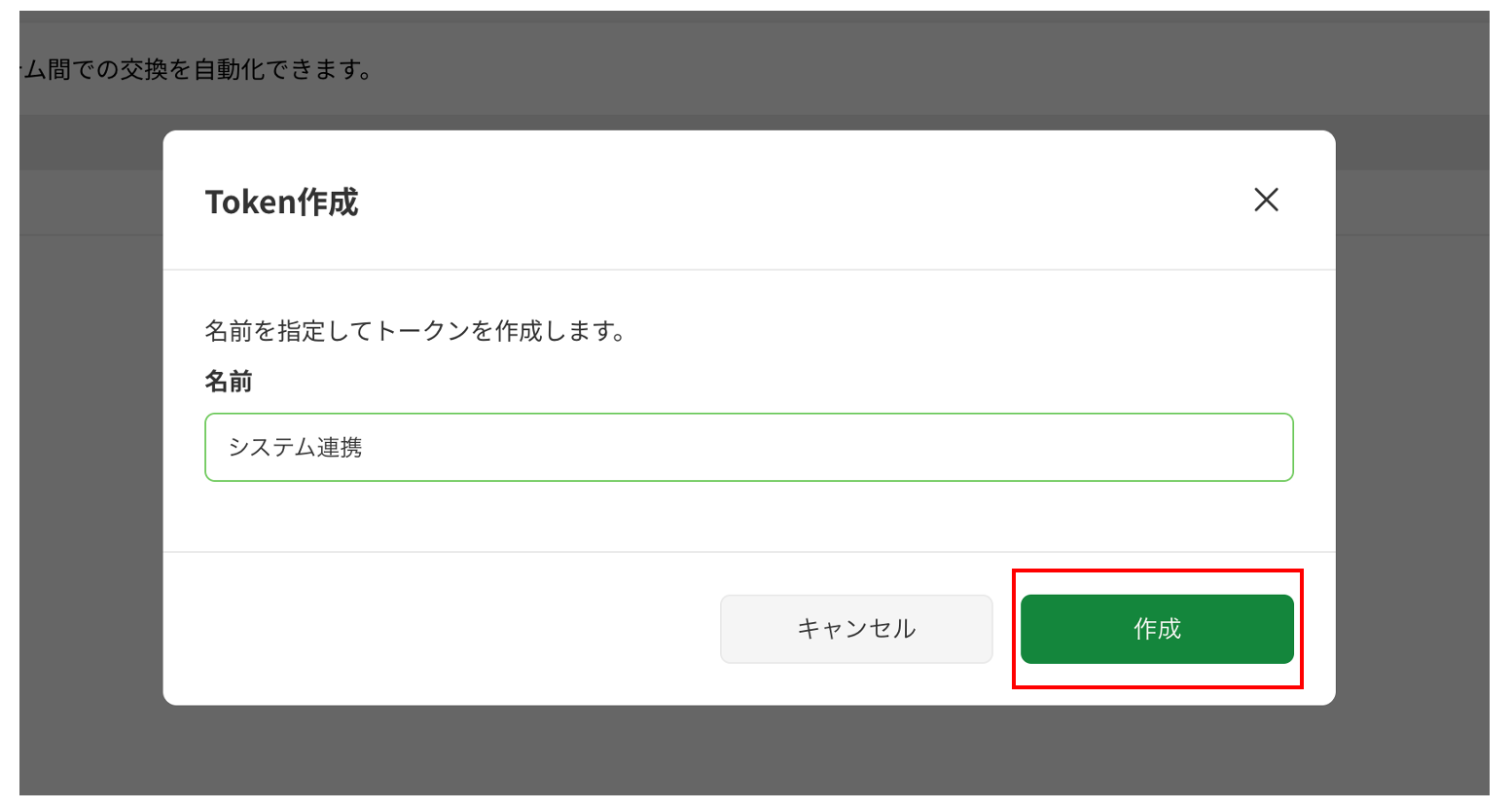Click the green 作成 button
1512x810 pixels.
pos(1157,629)
